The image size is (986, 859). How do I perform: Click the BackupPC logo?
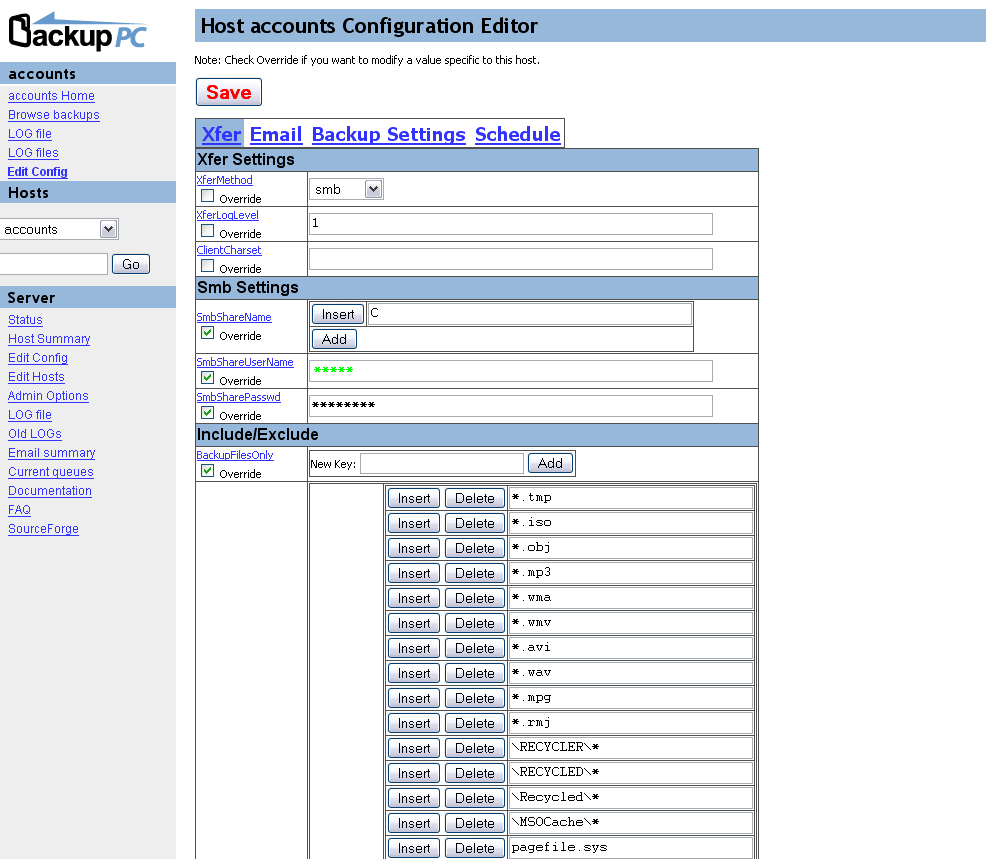78,32
